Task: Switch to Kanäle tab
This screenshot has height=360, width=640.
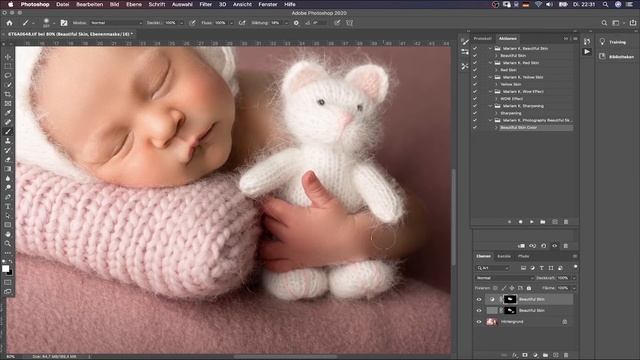Action: point(504,256)
